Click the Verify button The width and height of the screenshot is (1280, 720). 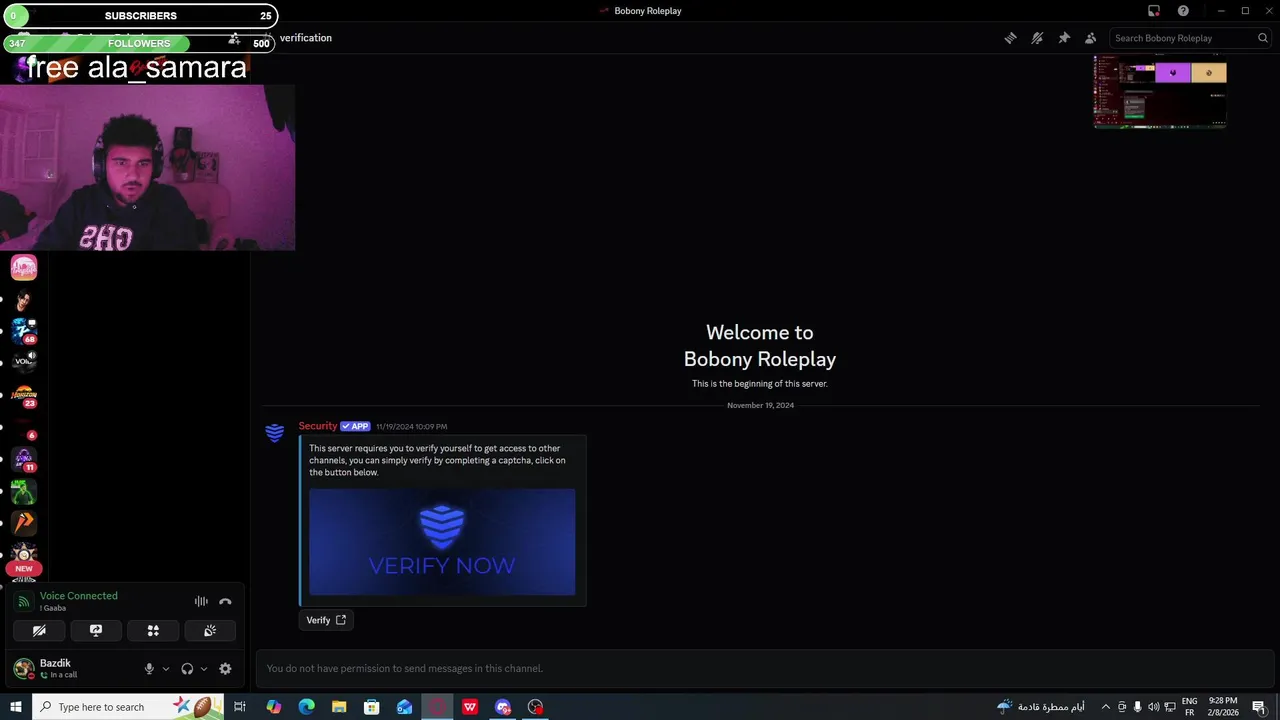pos(326,620)
